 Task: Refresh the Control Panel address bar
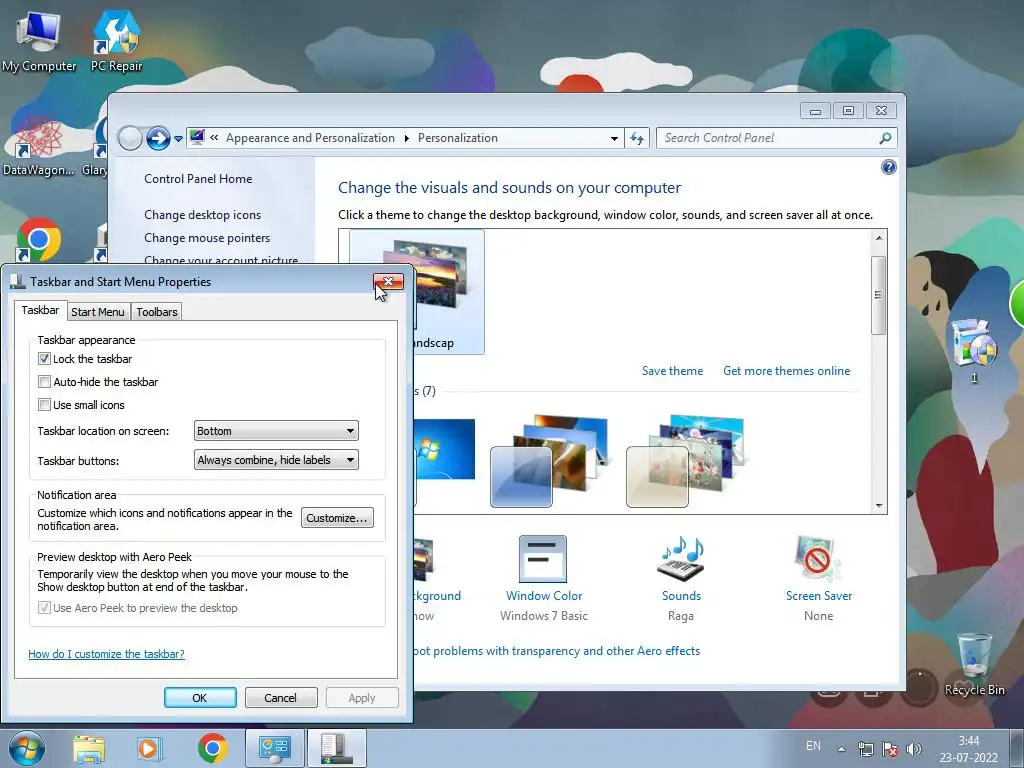pyautogui.click(x=637, y=138)
